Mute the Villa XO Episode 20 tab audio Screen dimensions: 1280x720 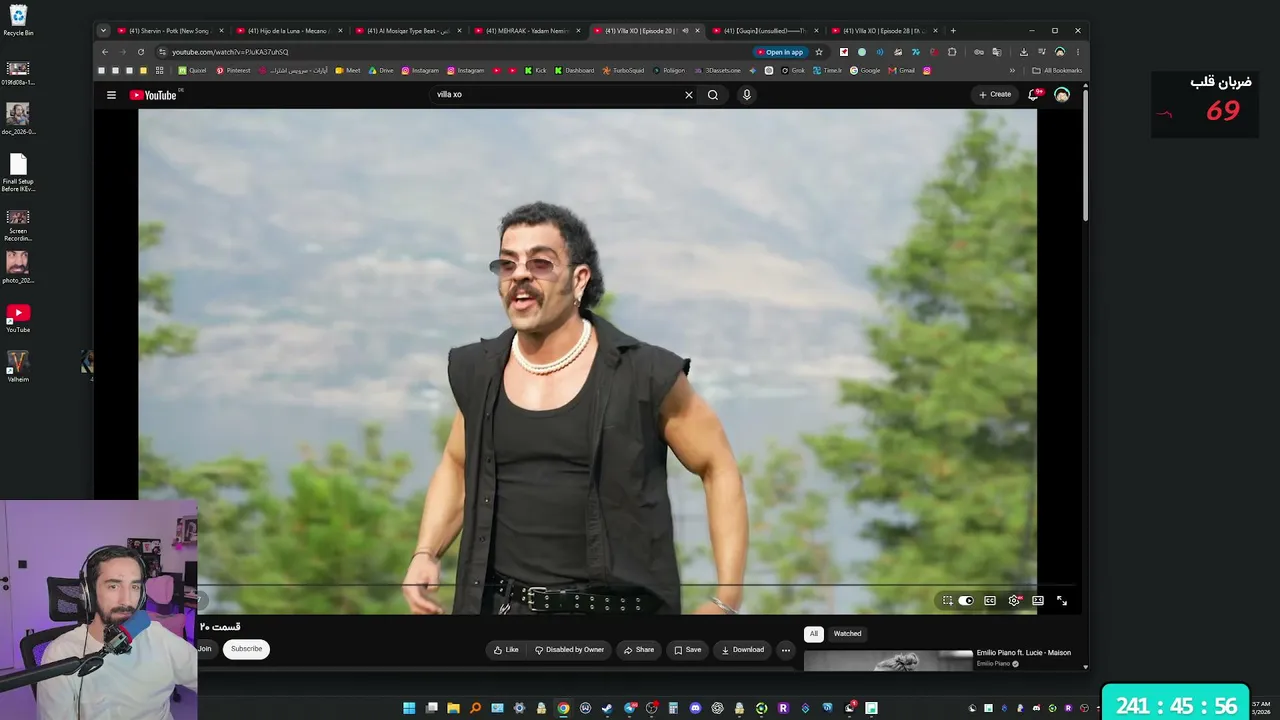(685, 31)
